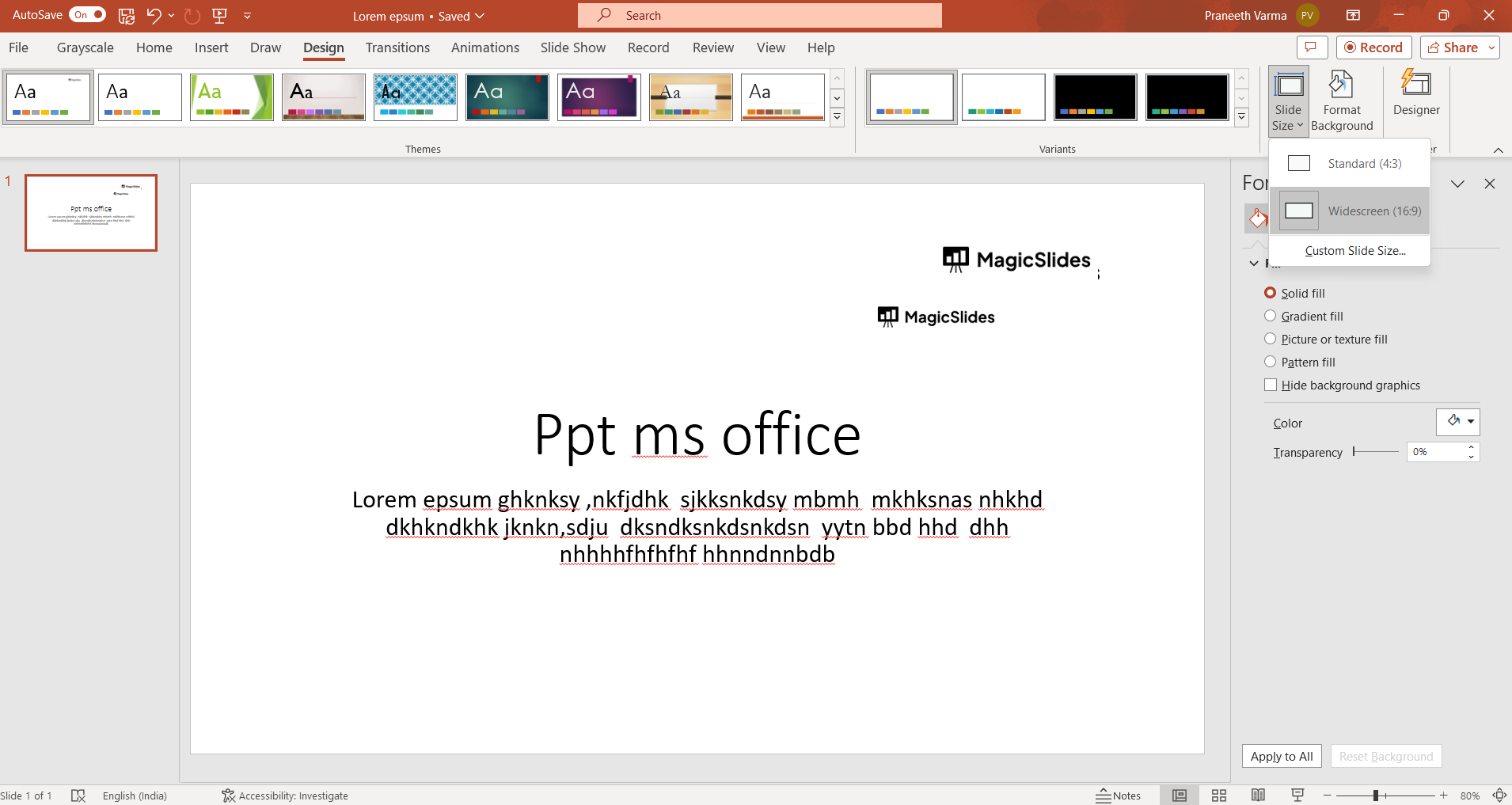Toggle the AutoSave switch

[87, 15]
